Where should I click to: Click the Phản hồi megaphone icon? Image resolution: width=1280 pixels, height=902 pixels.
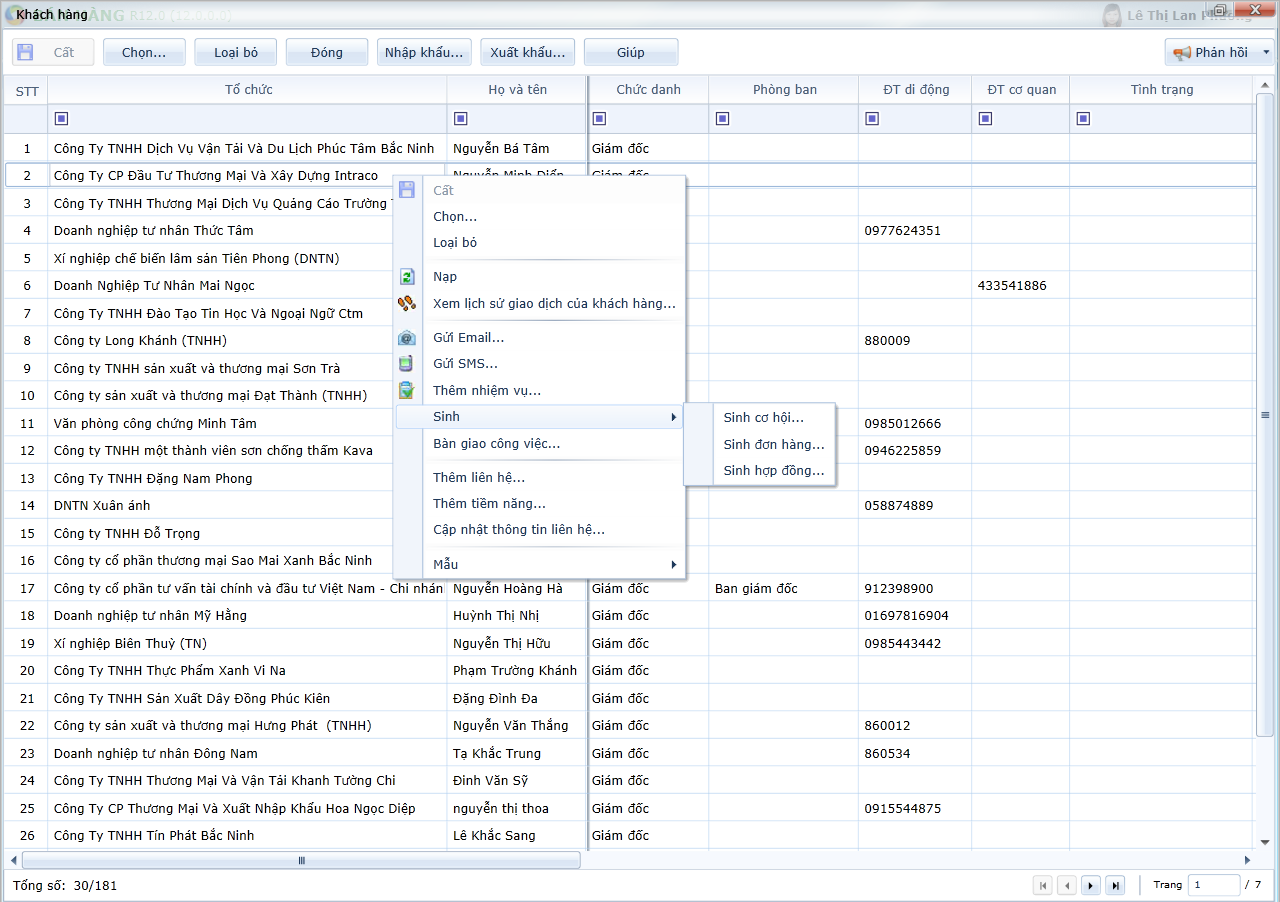(1181, 53)
